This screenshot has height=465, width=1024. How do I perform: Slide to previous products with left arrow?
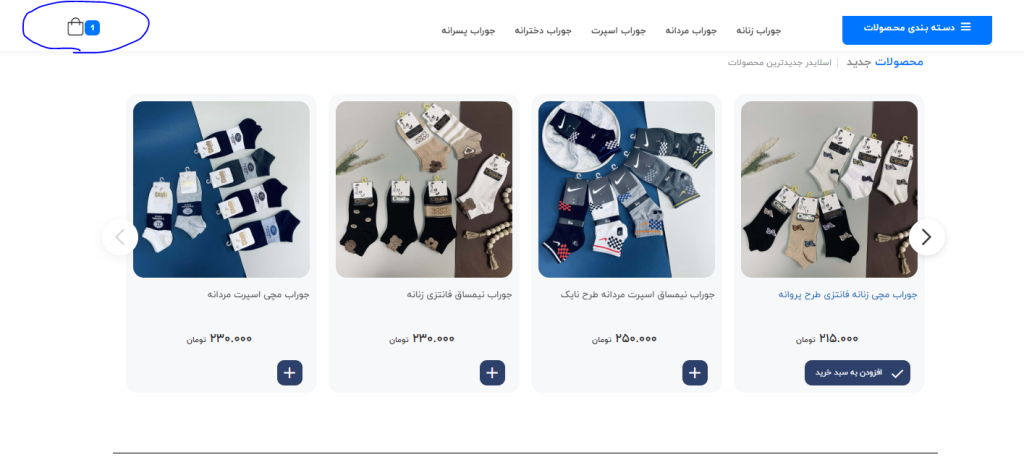click(120, 237)
